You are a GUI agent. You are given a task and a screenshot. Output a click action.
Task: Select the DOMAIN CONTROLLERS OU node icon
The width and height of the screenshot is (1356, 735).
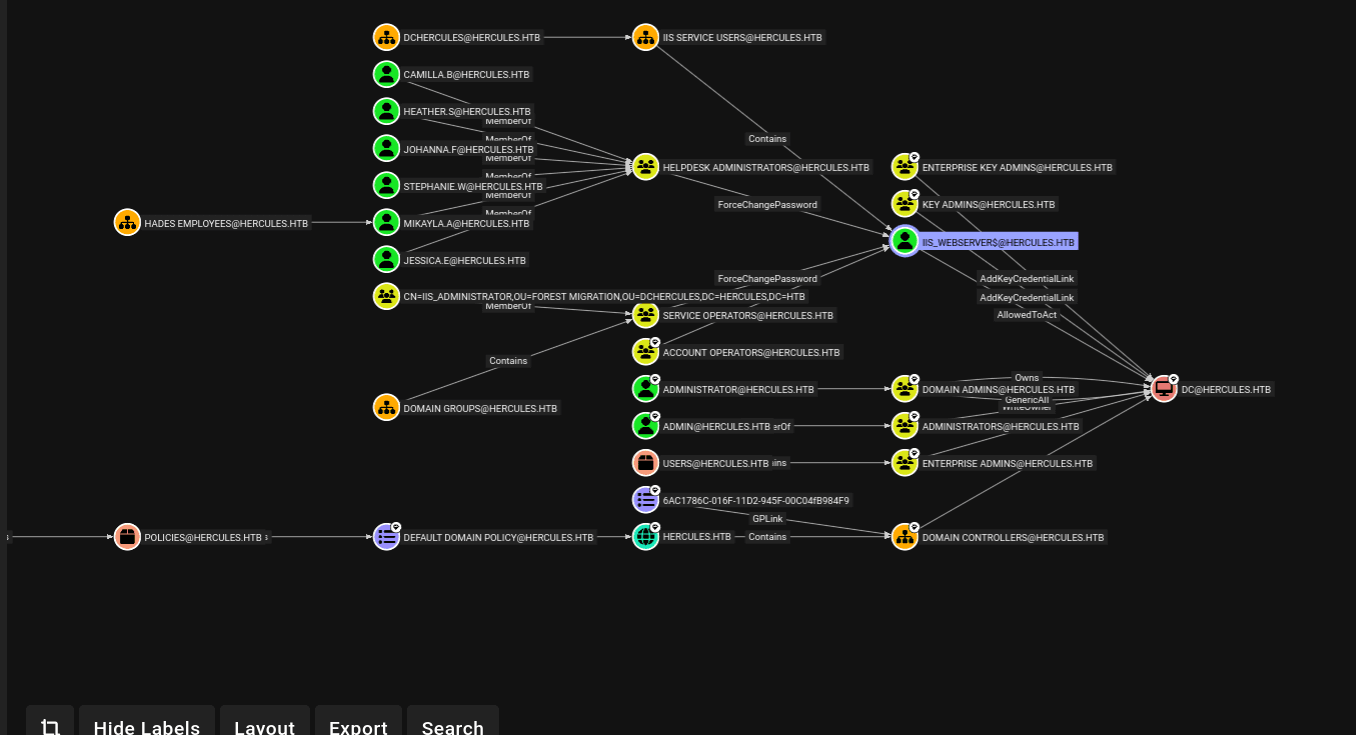[x=905, y=537]
